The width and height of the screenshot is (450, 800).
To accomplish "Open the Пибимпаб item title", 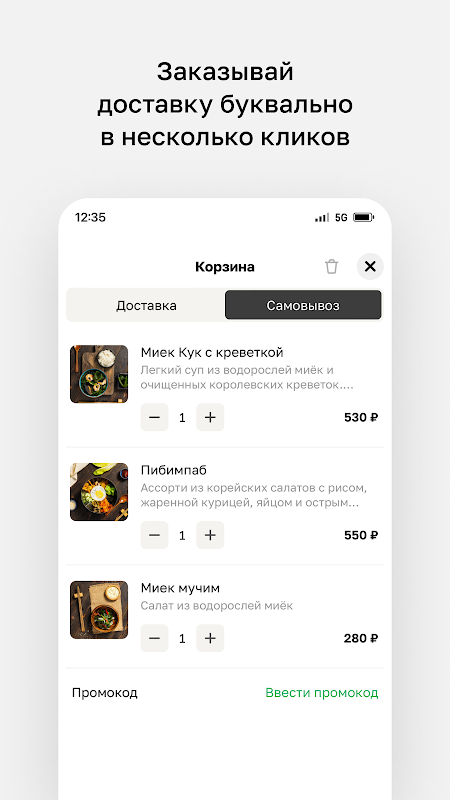I will pyautogui.click(x=173, y=470).
